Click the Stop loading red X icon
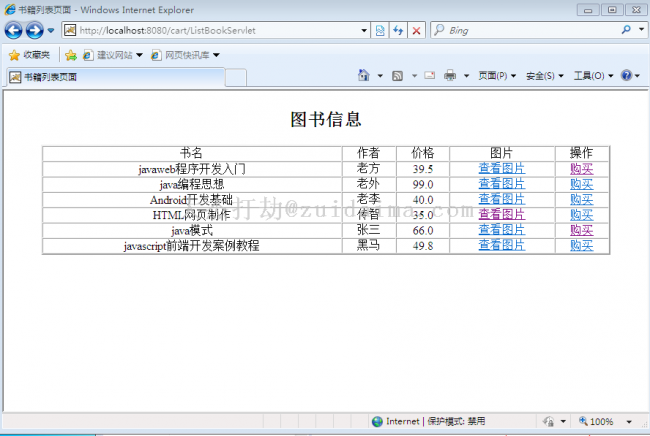Viewport: 650px width, 436px height. 416,31
